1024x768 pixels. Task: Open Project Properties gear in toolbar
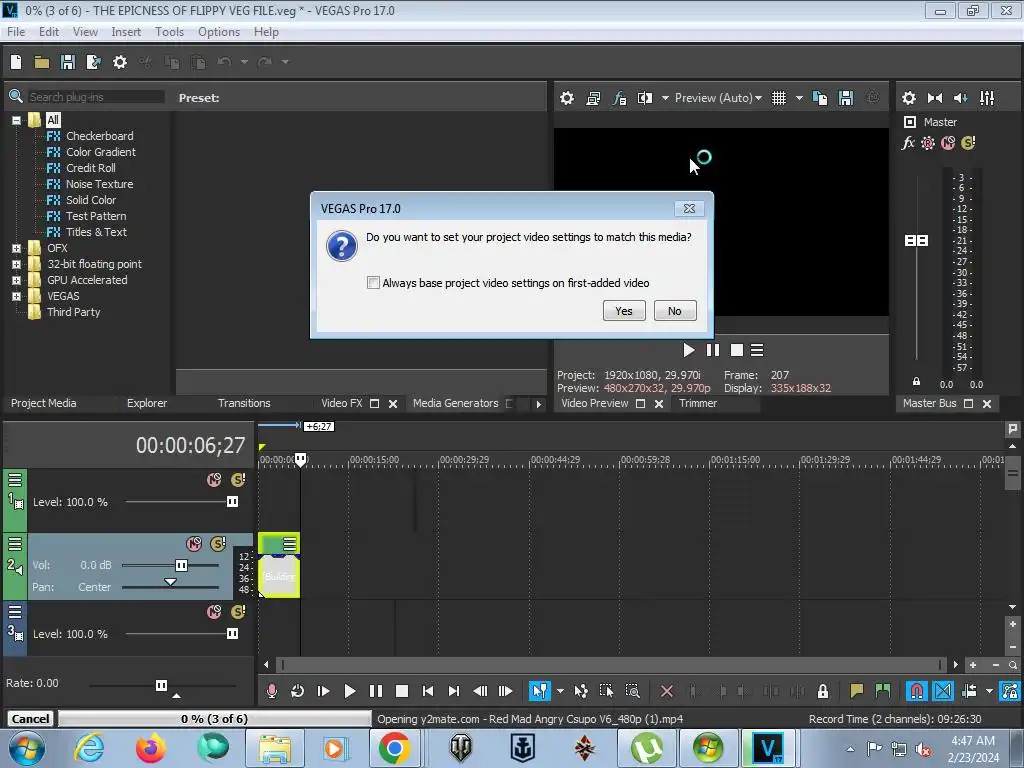[x=120, y=62]
